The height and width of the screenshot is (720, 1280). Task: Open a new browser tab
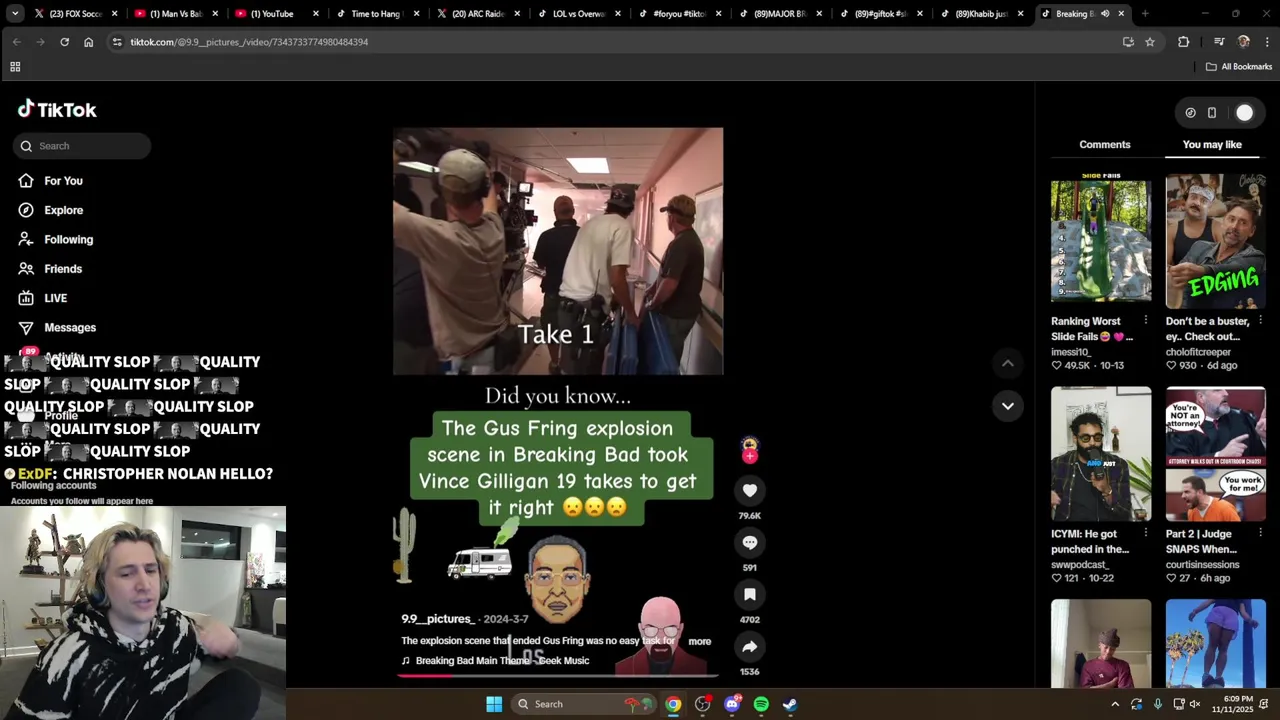pos(1145,14)
